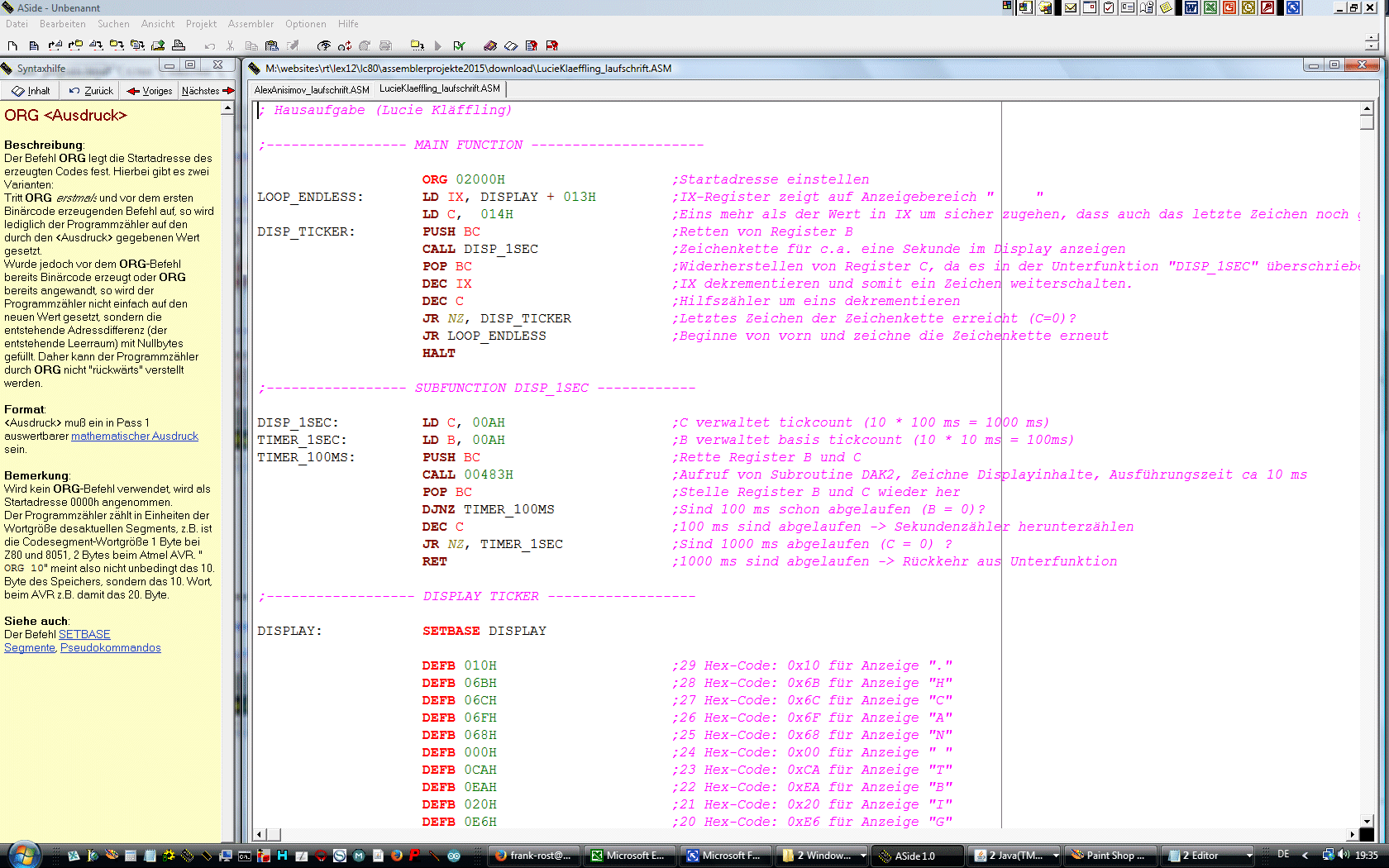Click the save project icon with green arrow
The width and height of the screenshot is (1389, 868).
coord(158,45)
